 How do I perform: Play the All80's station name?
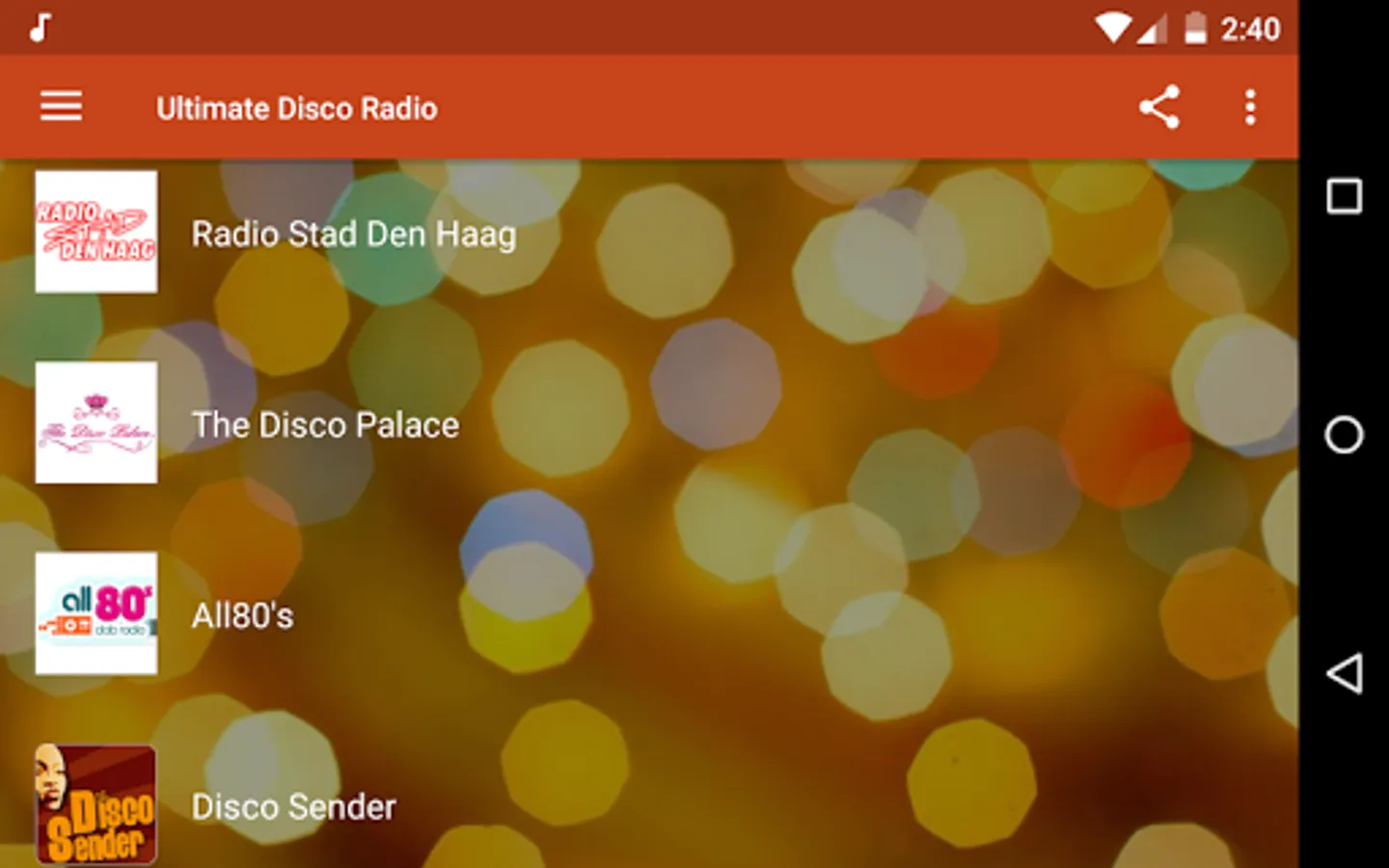point(242,615)
